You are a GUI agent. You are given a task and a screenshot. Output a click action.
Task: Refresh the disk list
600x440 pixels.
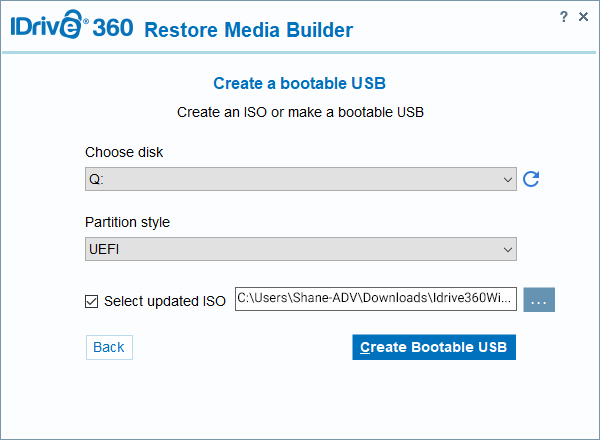click(x=532, y=179)
